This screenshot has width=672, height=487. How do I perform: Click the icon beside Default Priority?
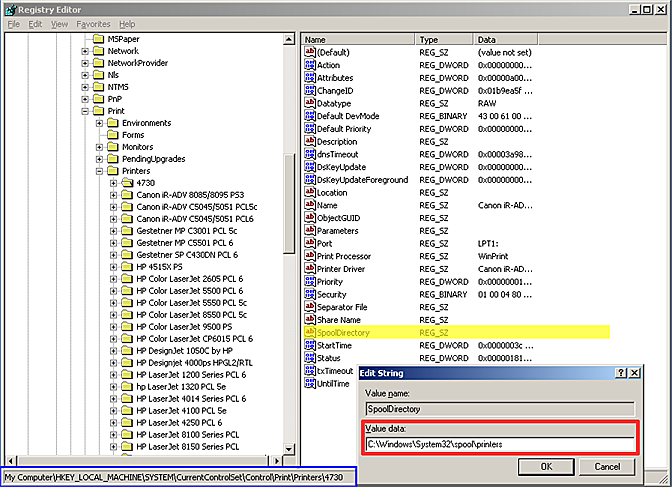tap(310, 129)
